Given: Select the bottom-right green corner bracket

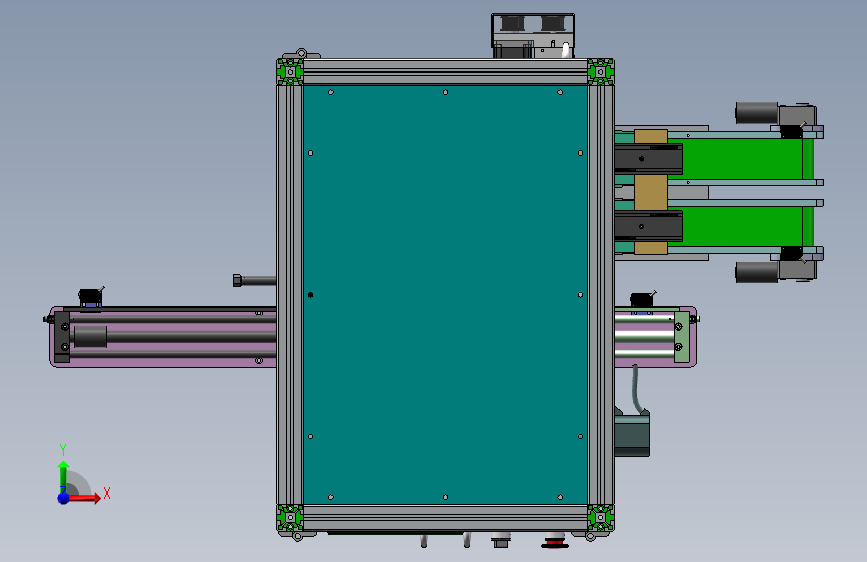Looking at the screenshot, I should [x=600, y=518].
